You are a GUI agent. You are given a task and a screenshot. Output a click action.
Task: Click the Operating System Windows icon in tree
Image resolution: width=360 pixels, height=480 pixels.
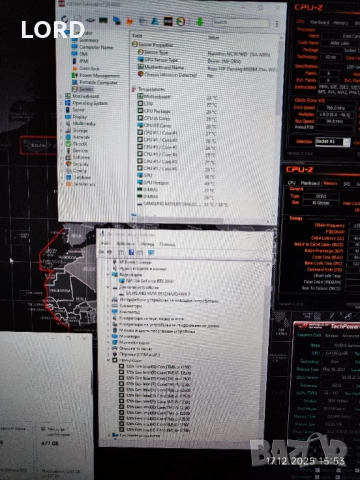coord(68,103)
